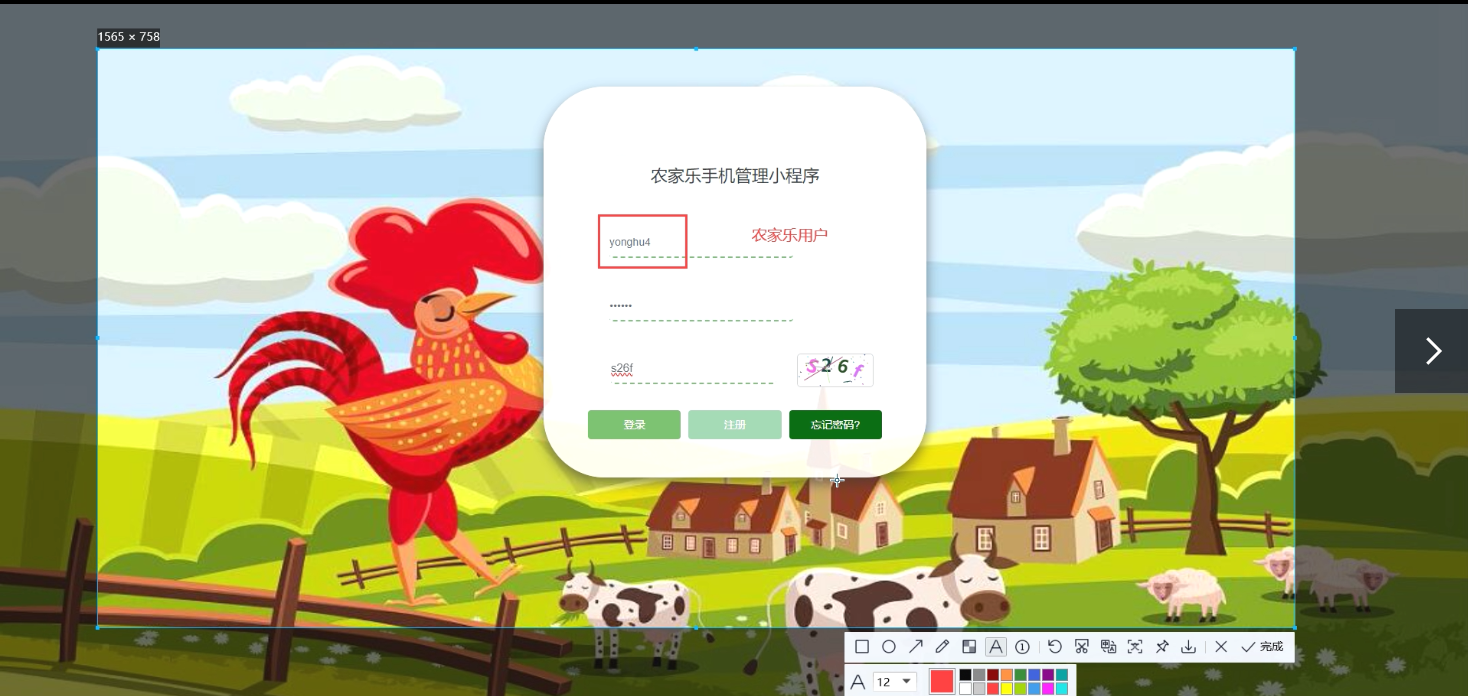The image size is (1468, 696).
Task: Pick the orange color swatch
Action: [x=1007, y=675]
